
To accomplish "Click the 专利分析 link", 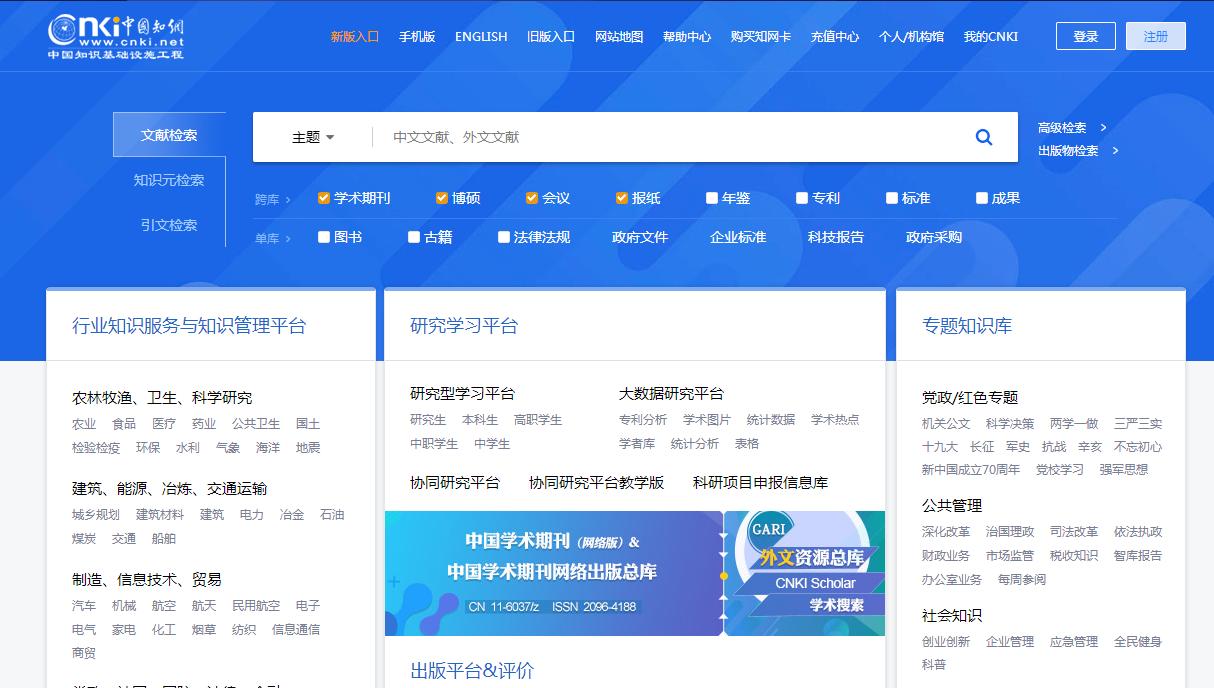I will pyautogui.click(x=643, y=420).
